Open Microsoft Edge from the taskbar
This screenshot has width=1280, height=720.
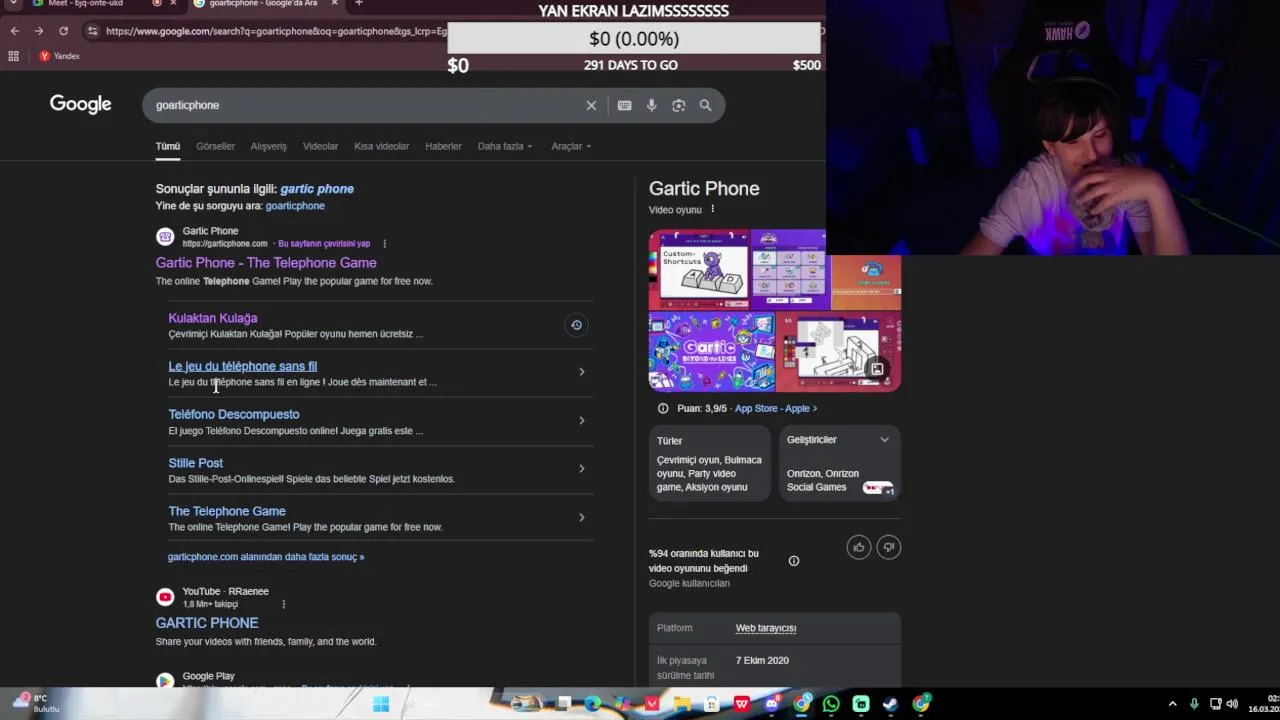(593, 704)
